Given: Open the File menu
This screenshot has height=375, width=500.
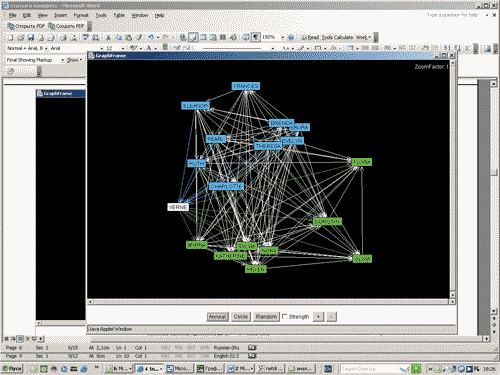Looking at the screenshot, I should coord(13,15).
